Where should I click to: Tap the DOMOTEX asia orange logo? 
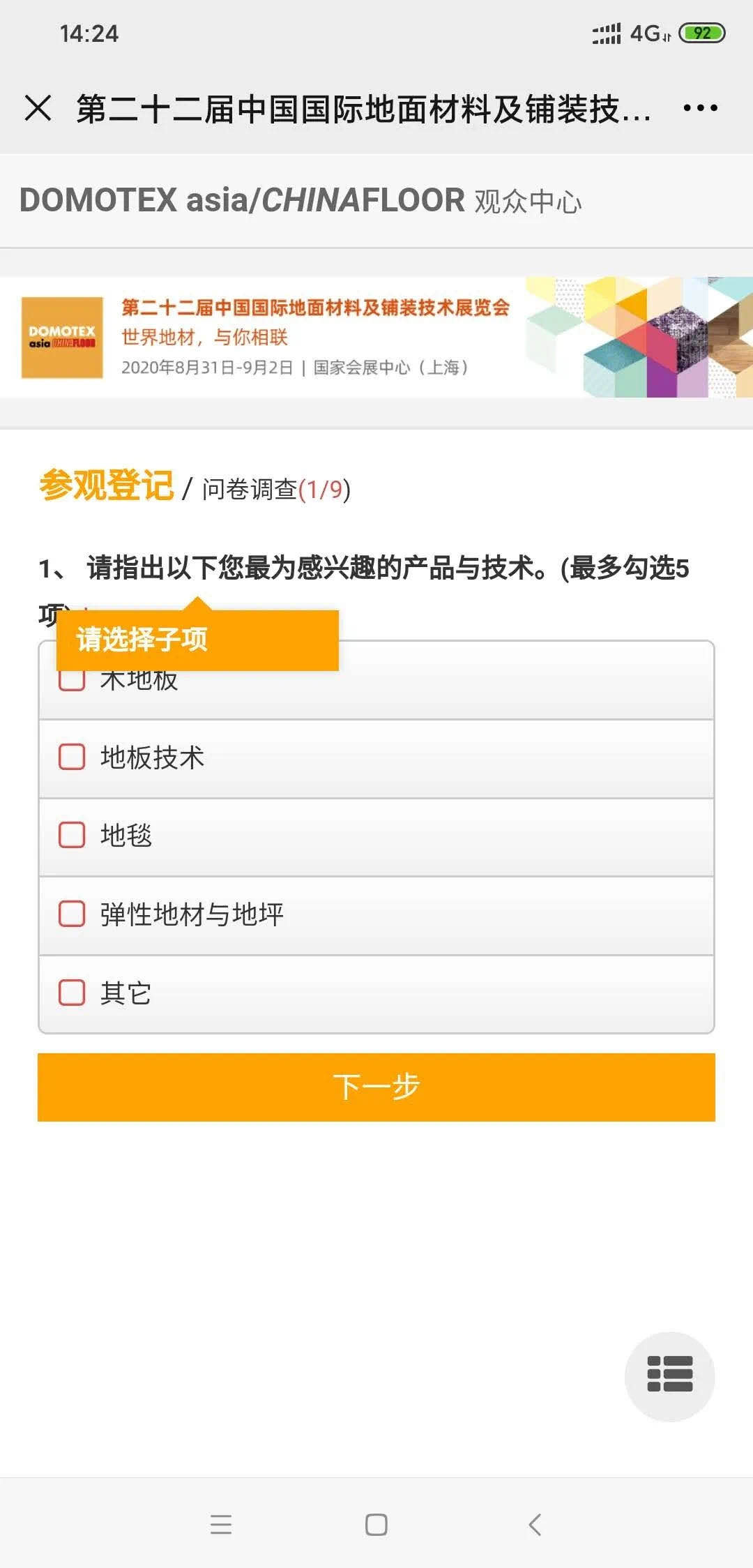tap(62, 338)
